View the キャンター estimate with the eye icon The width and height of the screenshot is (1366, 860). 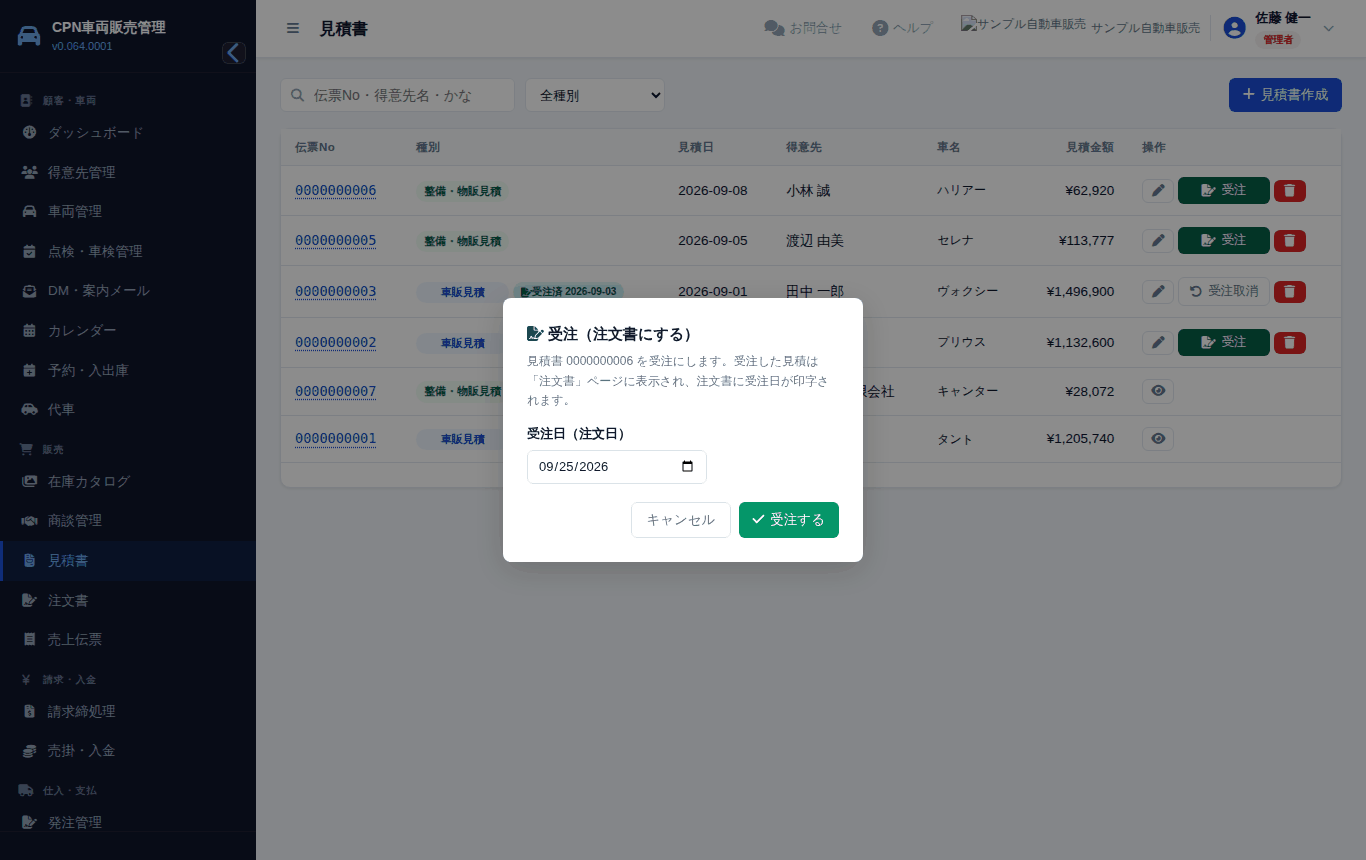1158,391
